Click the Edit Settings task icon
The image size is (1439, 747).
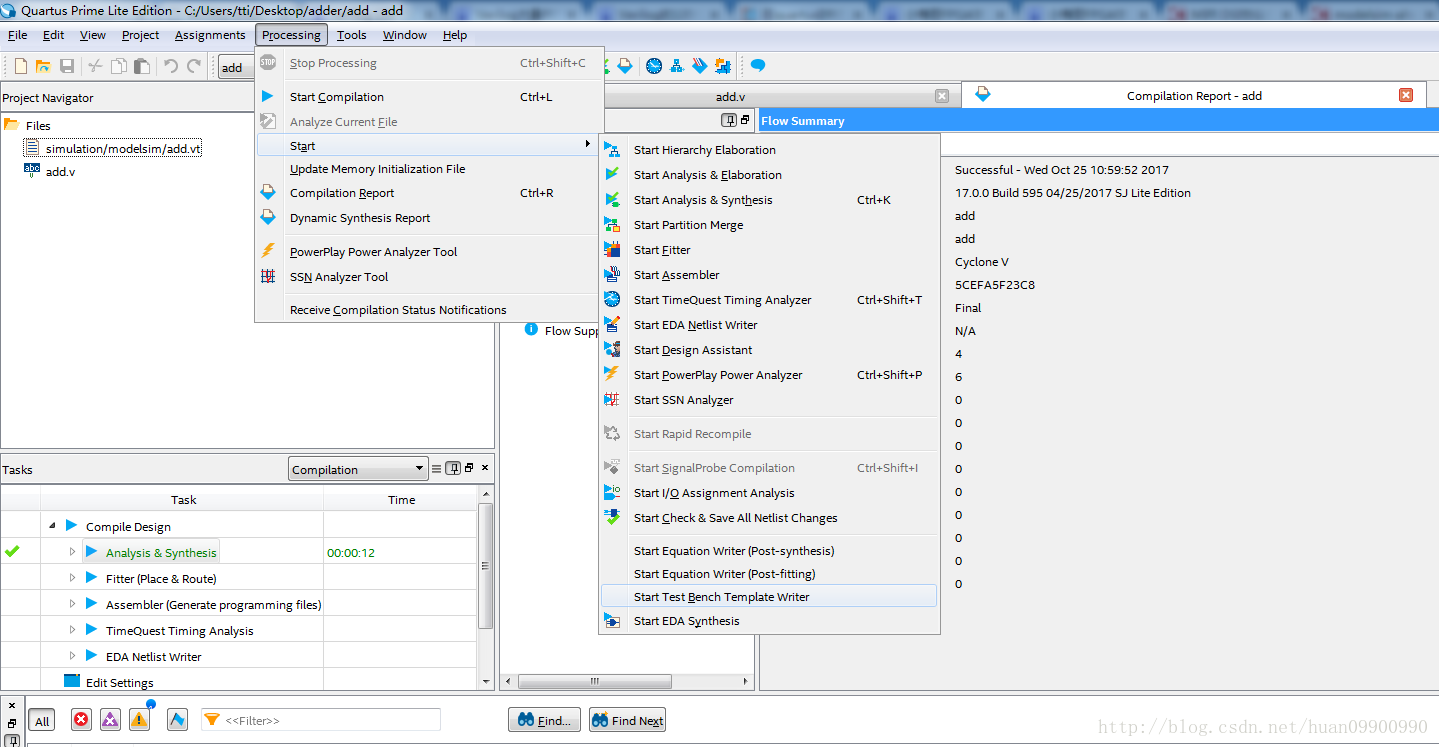coord(71,682)
